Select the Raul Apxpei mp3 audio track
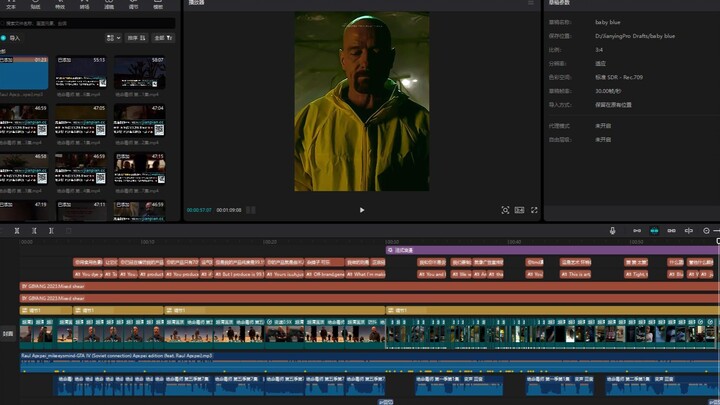720x405 pixels. 369,362
